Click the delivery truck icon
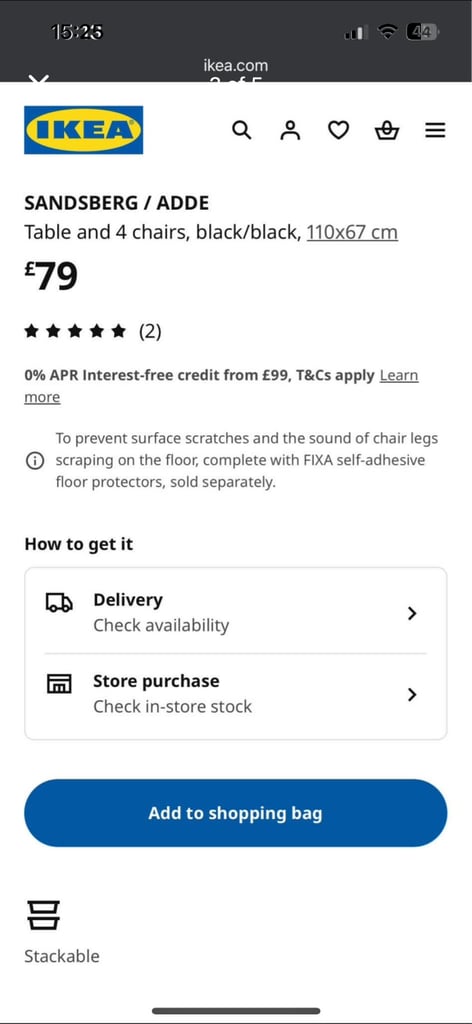This screenshot has width=472, height=1024. click(59, 602)
